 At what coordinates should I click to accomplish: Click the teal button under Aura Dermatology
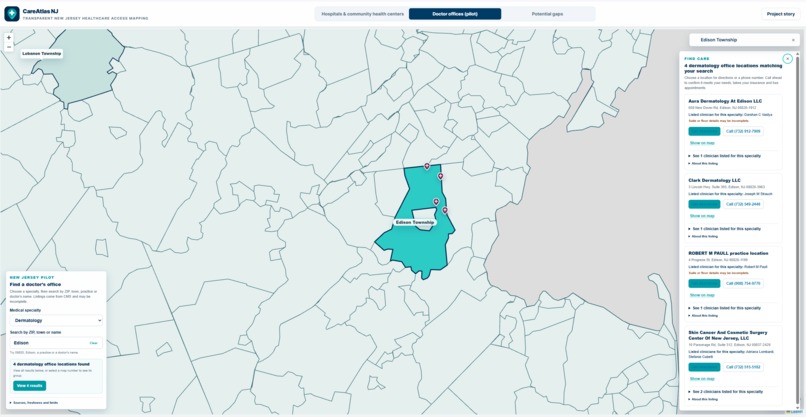(704, 131)
